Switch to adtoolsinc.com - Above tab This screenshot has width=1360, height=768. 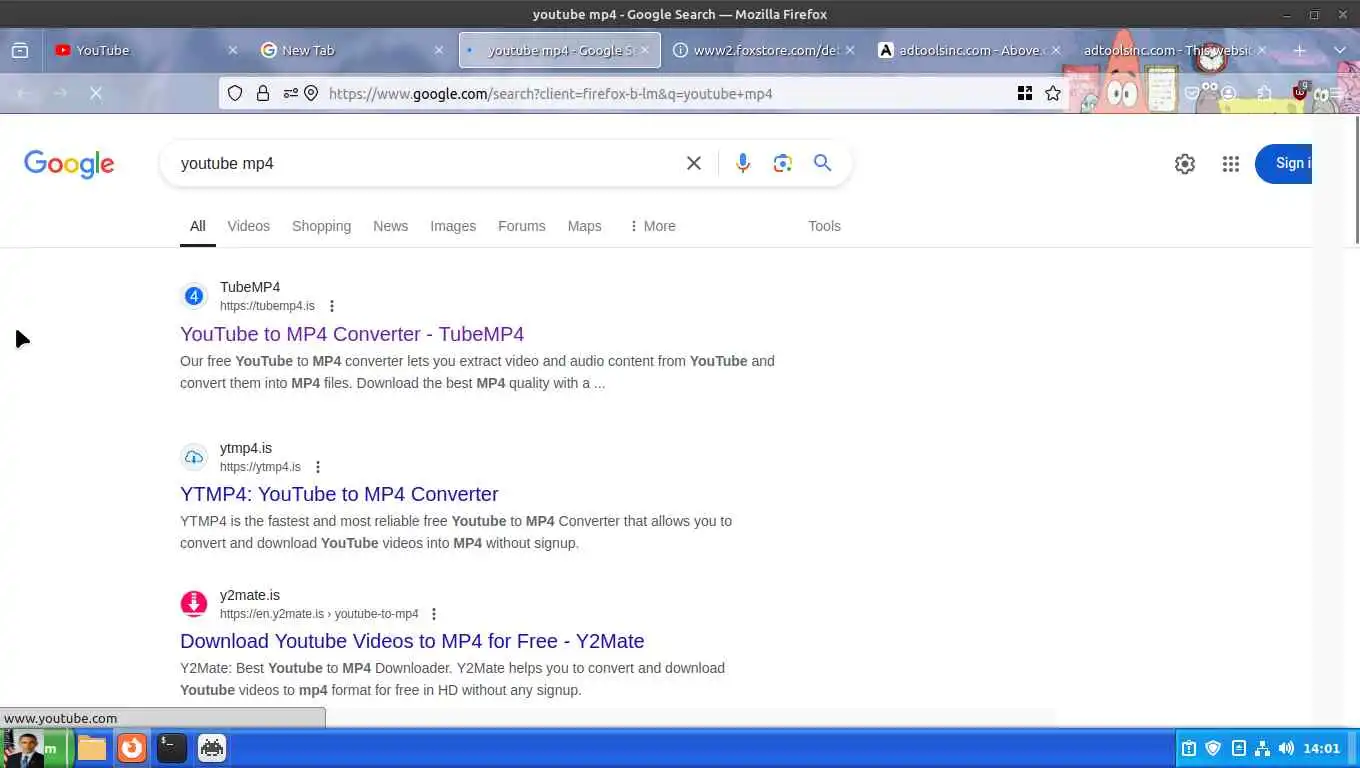(969, 50)
